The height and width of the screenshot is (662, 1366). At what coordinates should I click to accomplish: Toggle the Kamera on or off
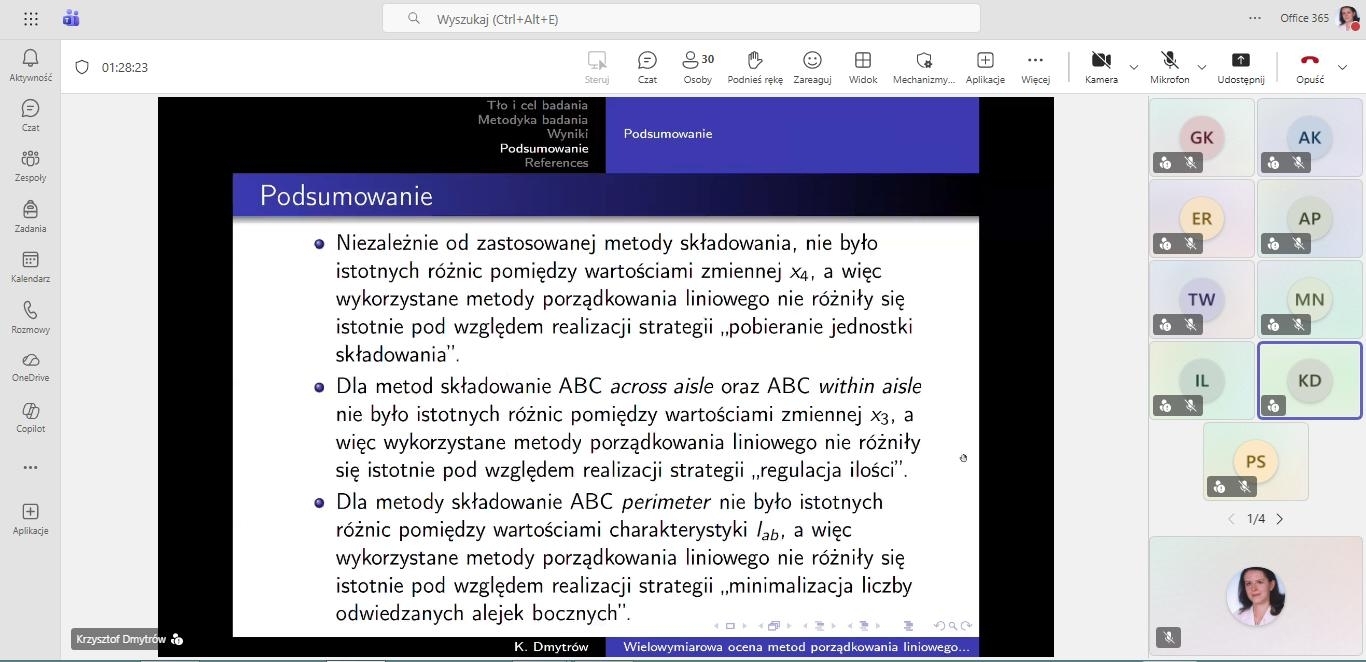pyautogui.click(x=1101, y=66)
